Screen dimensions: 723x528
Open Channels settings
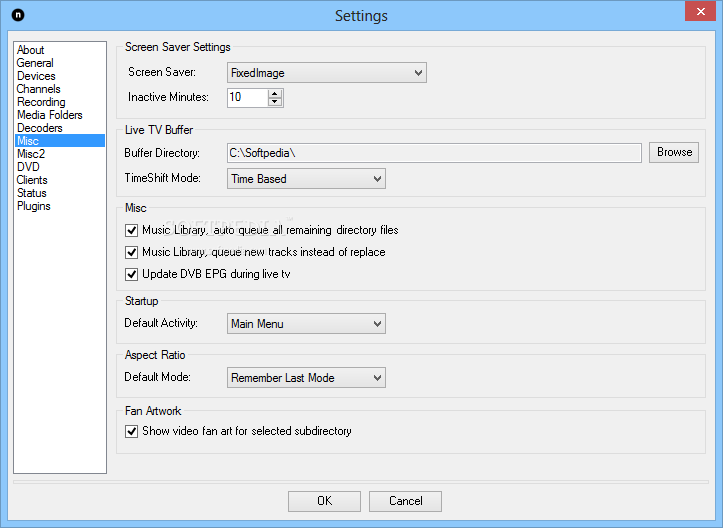click(x=38, y=89)
